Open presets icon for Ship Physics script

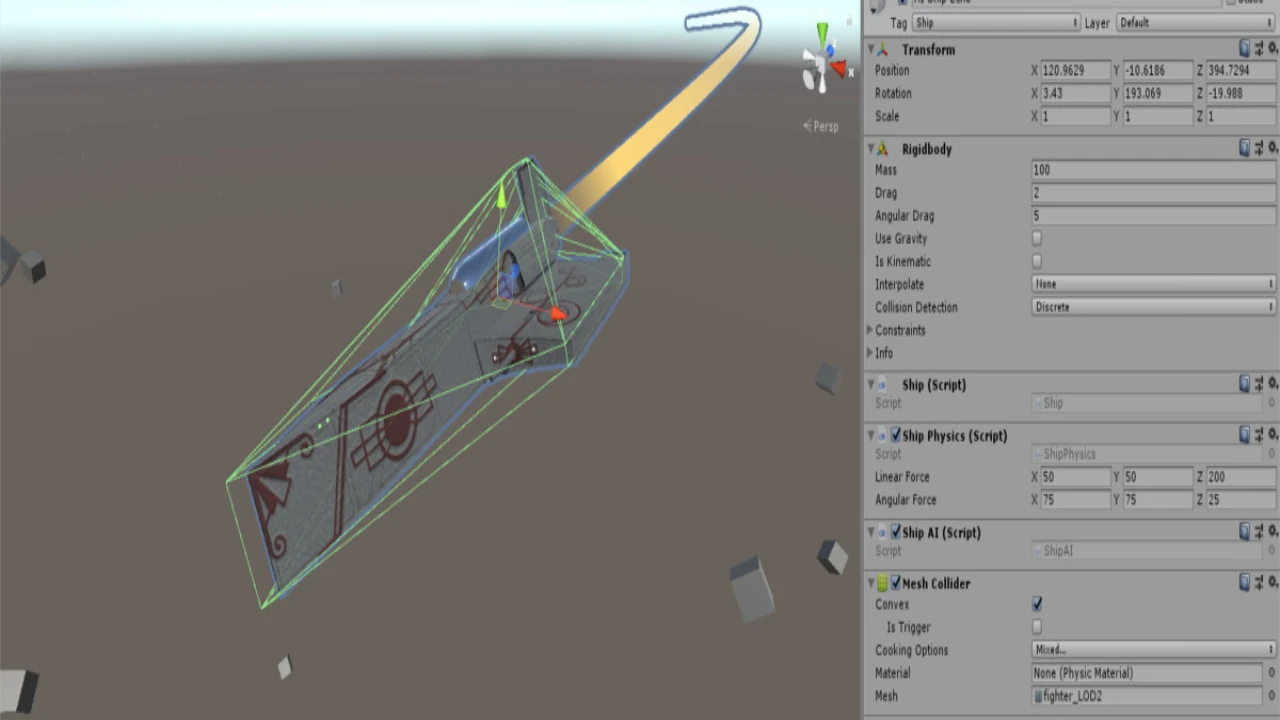click(x=1259, y=435)
